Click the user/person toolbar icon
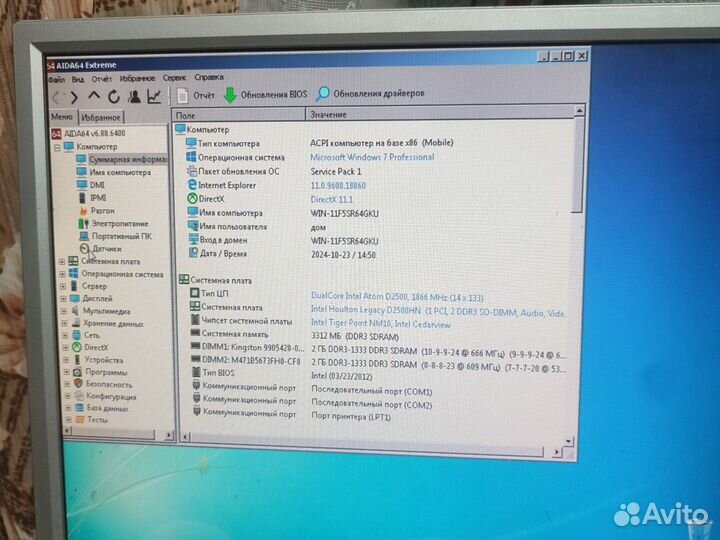The image size is (720, 540). pos(132,97)
